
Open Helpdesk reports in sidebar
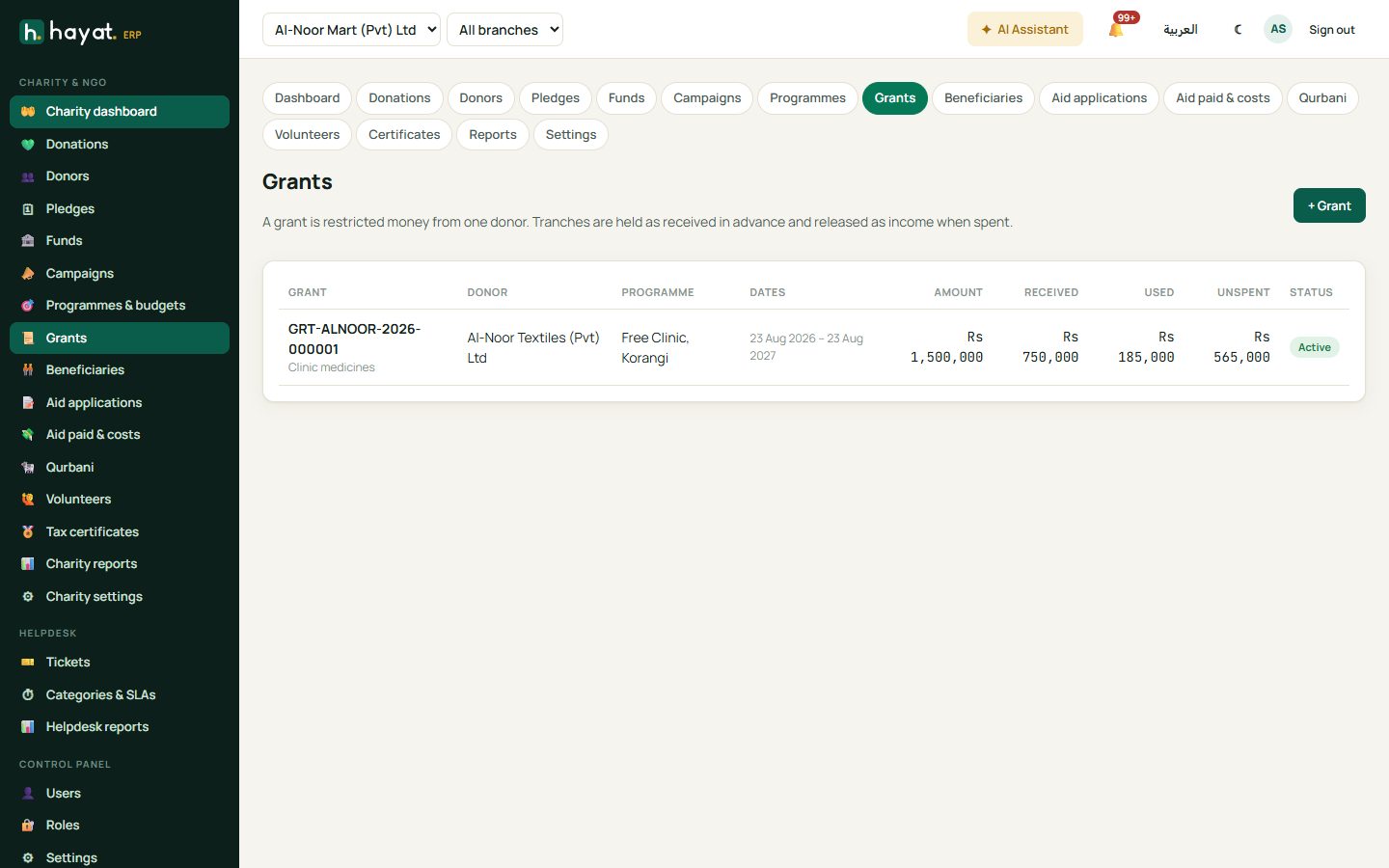120,727
